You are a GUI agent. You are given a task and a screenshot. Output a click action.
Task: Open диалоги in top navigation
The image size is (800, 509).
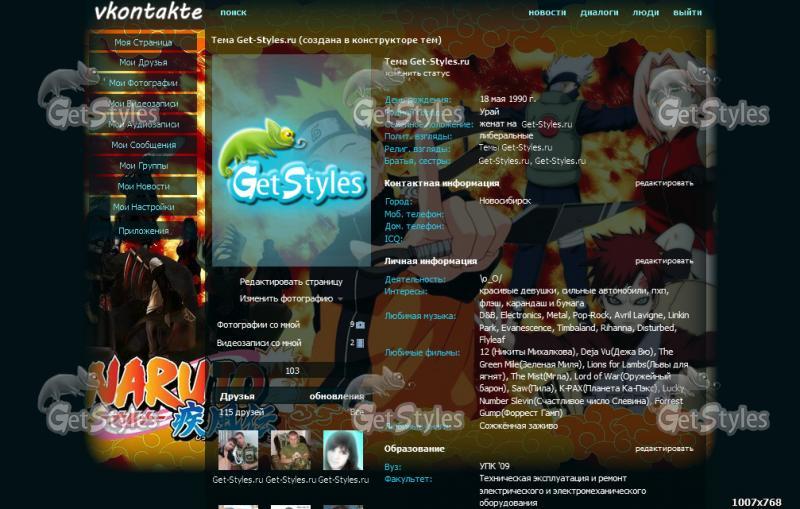pos(599,12)
